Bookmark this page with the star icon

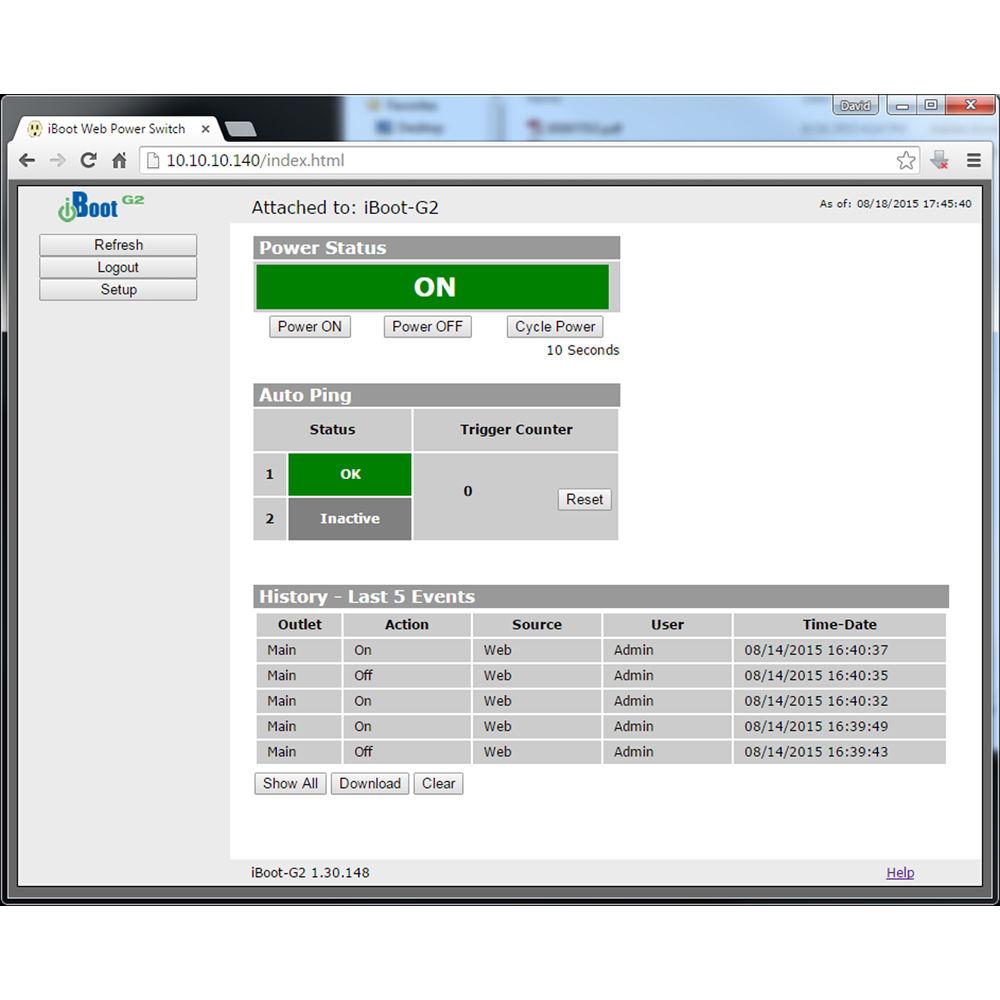905,160
